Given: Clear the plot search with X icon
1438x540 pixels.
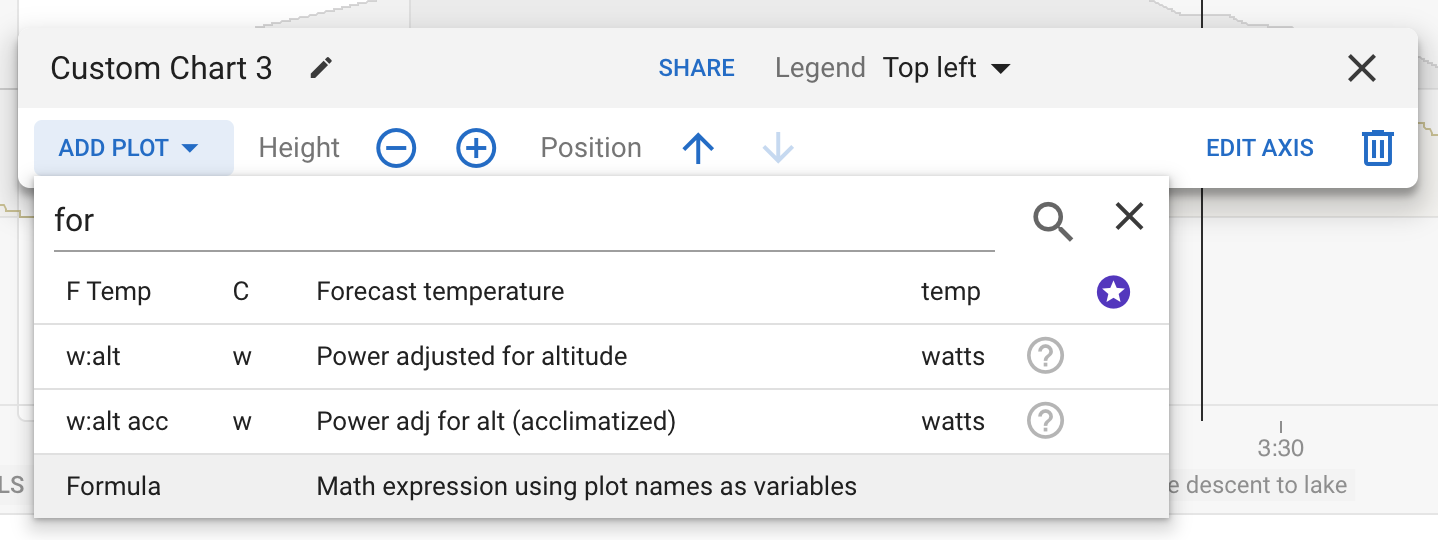Looking at the screenshot, I should [1129, 217].
